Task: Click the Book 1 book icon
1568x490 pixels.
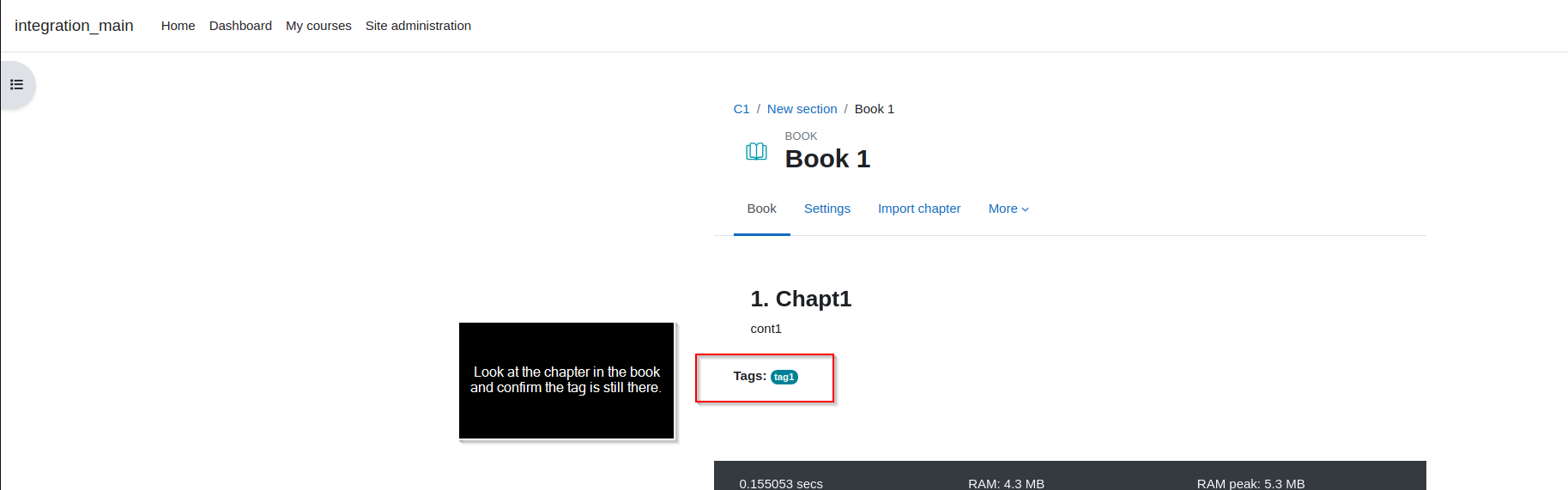Action: [x=756, y=152]
